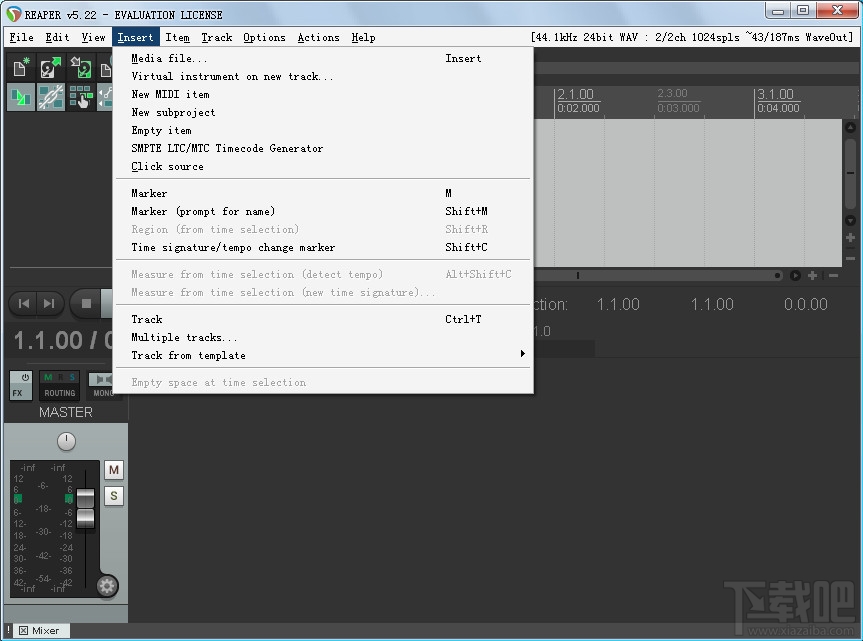Choose Virtual instrument on new track
Image resolution: width=863 pixels, height=641 pixels.
tap(323, 76)
